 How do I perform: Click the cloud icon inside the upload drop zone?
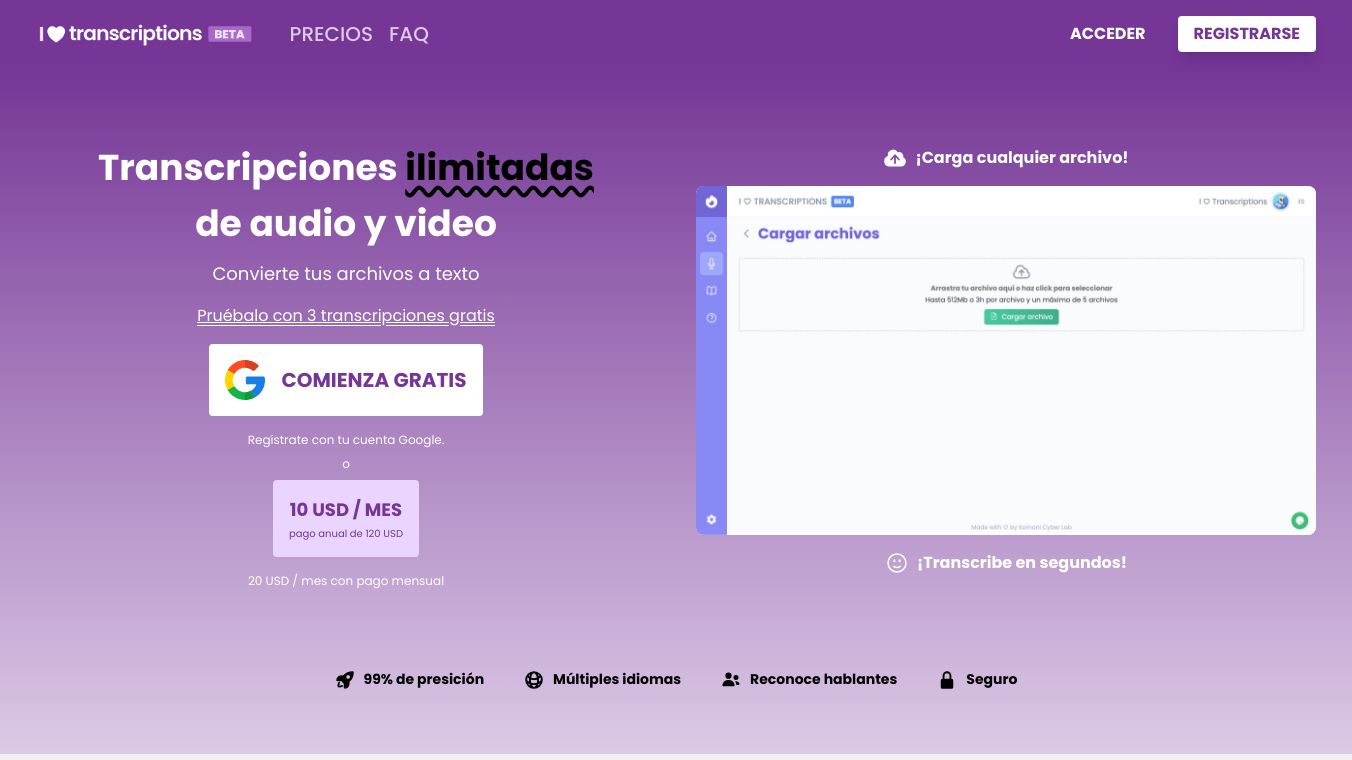coord(1021,272)
